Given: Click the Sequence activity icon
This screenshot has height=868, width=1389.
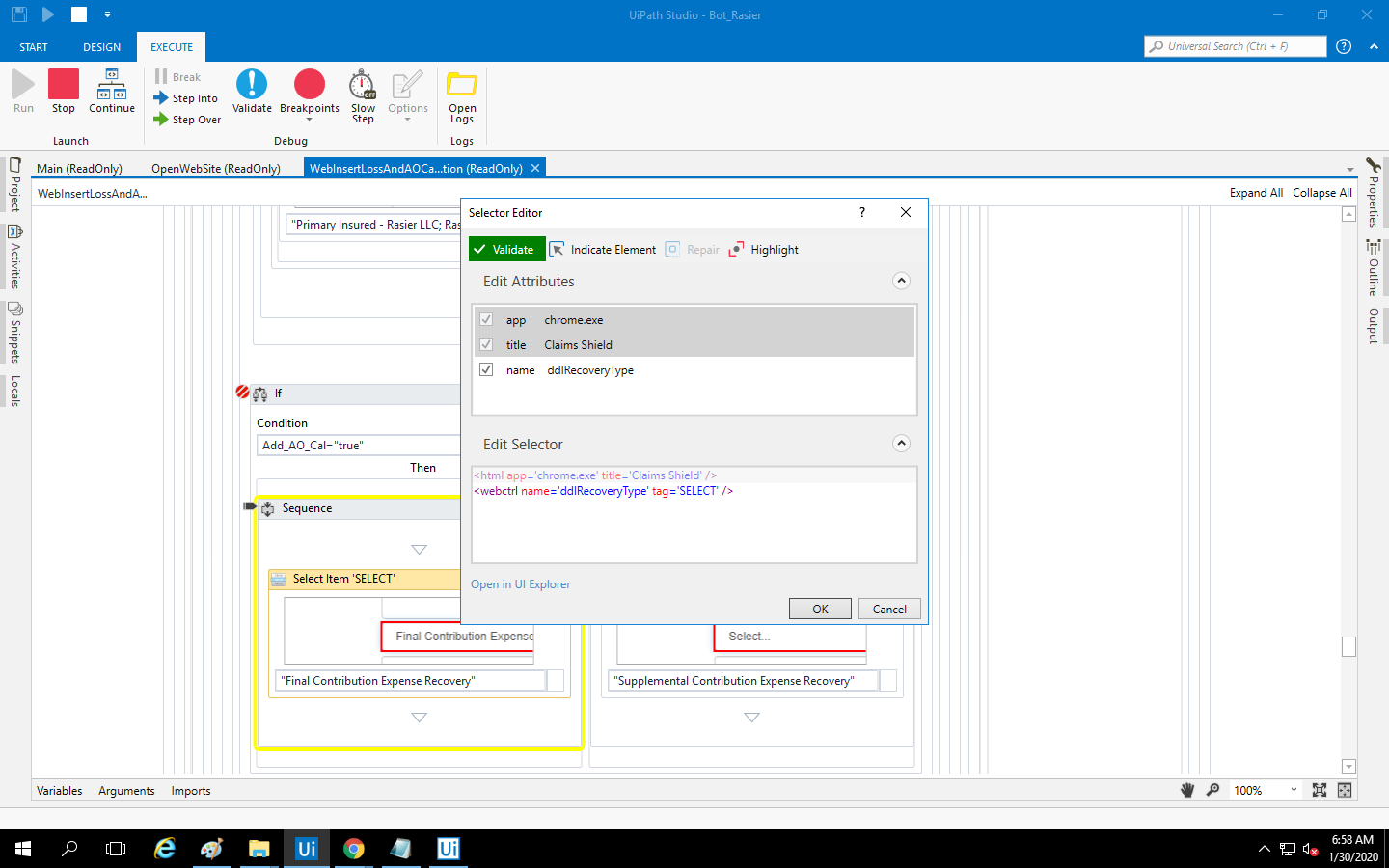Looking at the screenshot, I should (x=268, y=508).
